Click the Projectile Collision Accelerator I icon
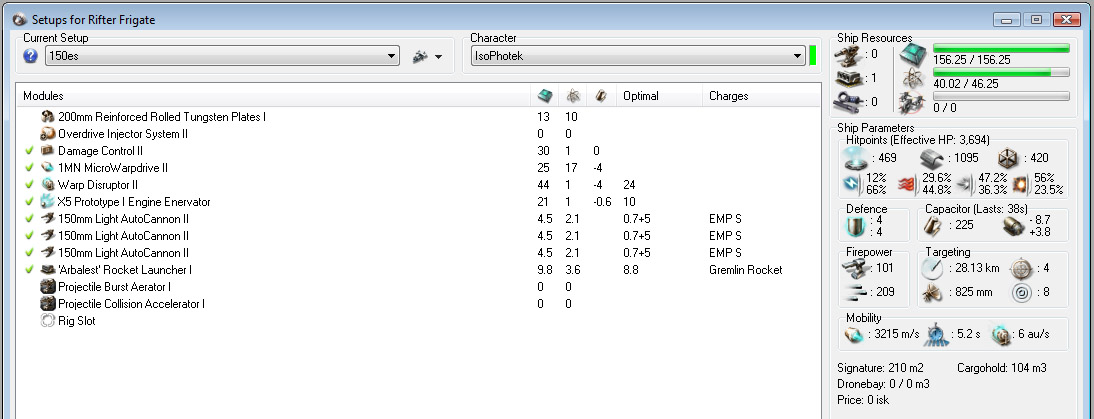Viewport: 1094px width, 419px height. tap(47, 304)
